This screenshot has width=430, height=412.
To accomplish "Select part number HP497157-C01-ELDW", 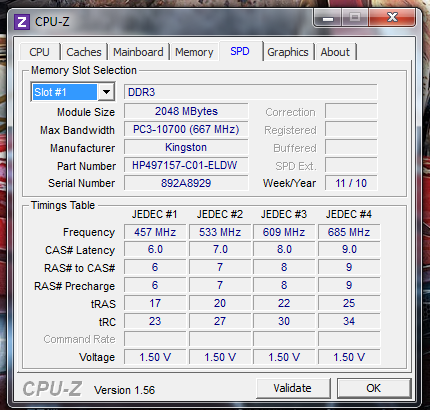I will [186, 165].
